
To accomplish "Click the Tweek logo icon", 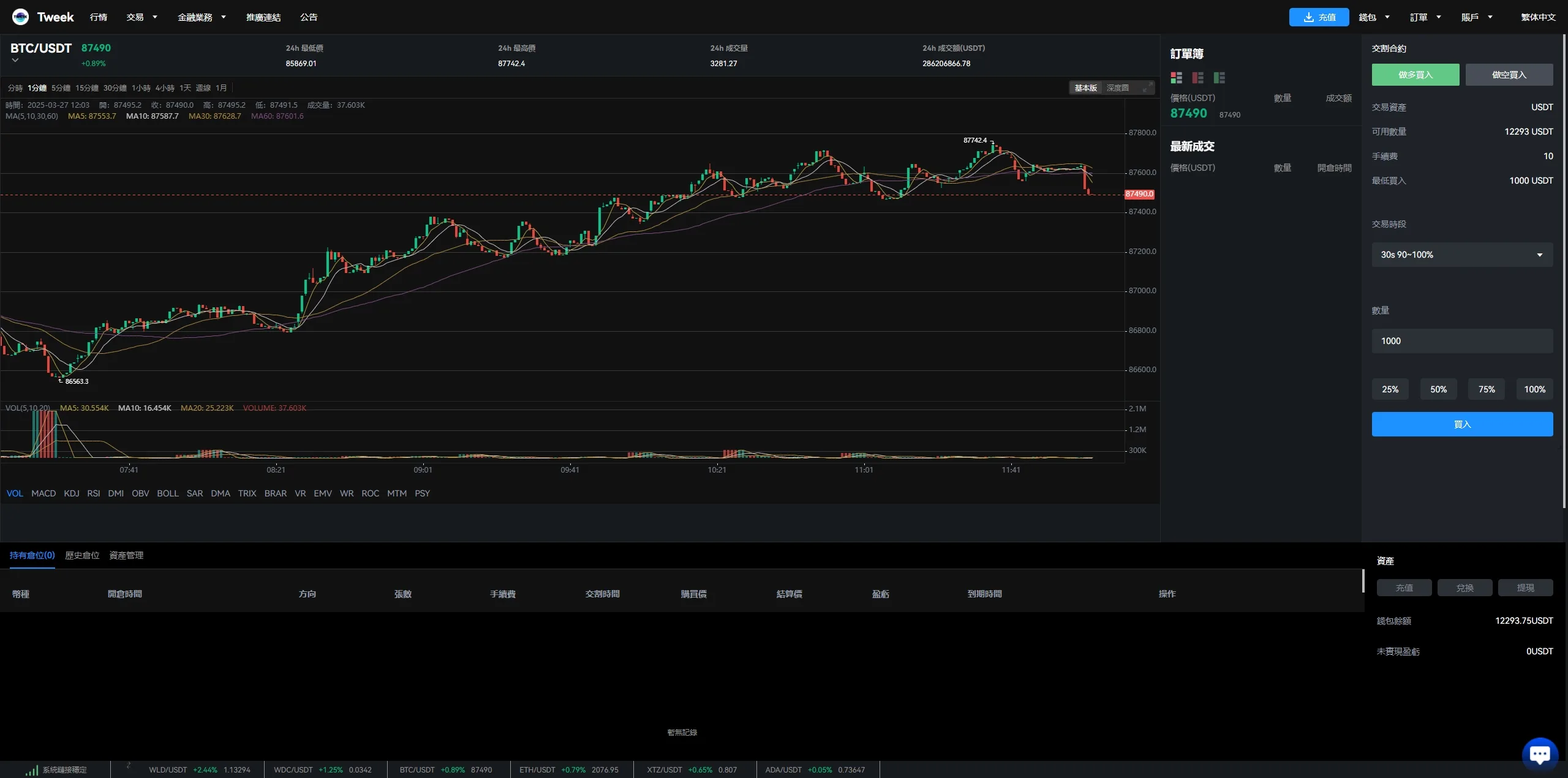I will pos(20,17).
